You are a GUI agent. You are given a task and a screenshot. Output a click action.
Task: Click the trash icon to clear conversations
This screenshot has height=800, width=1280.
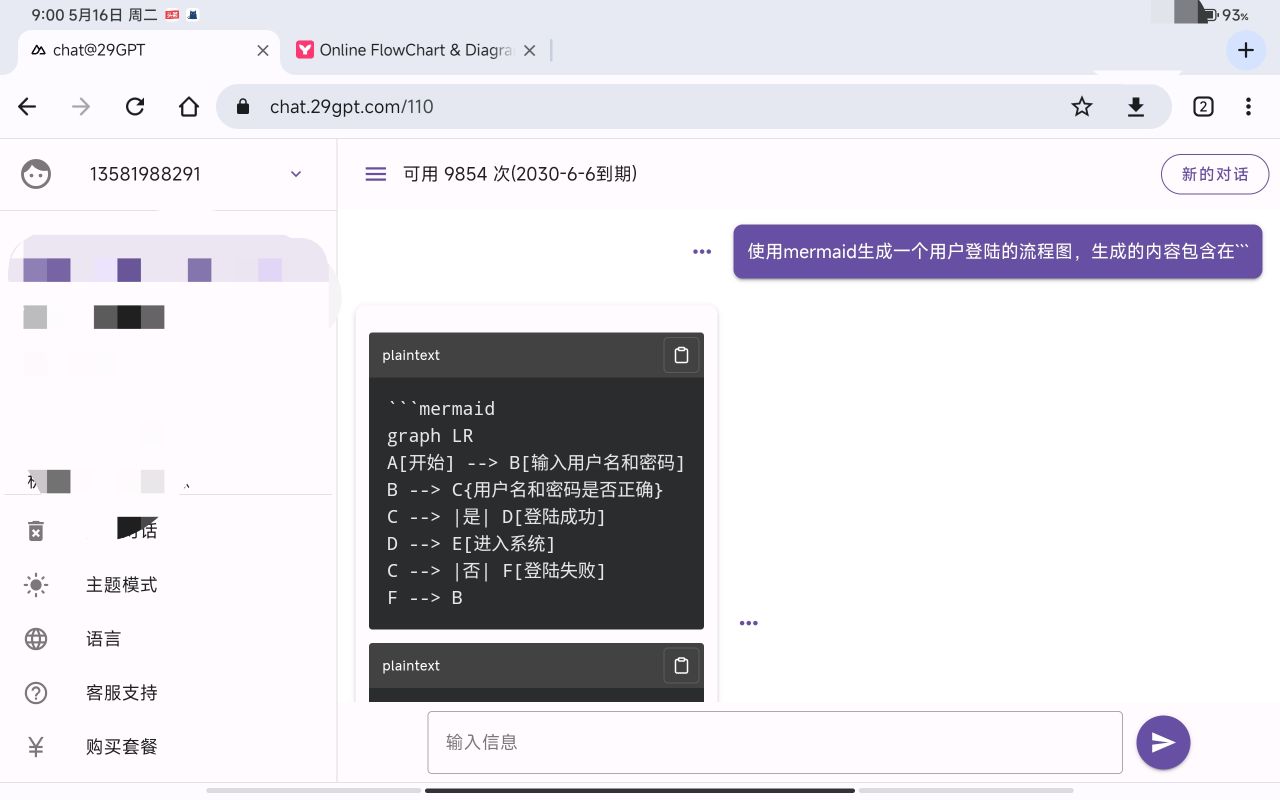point(36,531)
